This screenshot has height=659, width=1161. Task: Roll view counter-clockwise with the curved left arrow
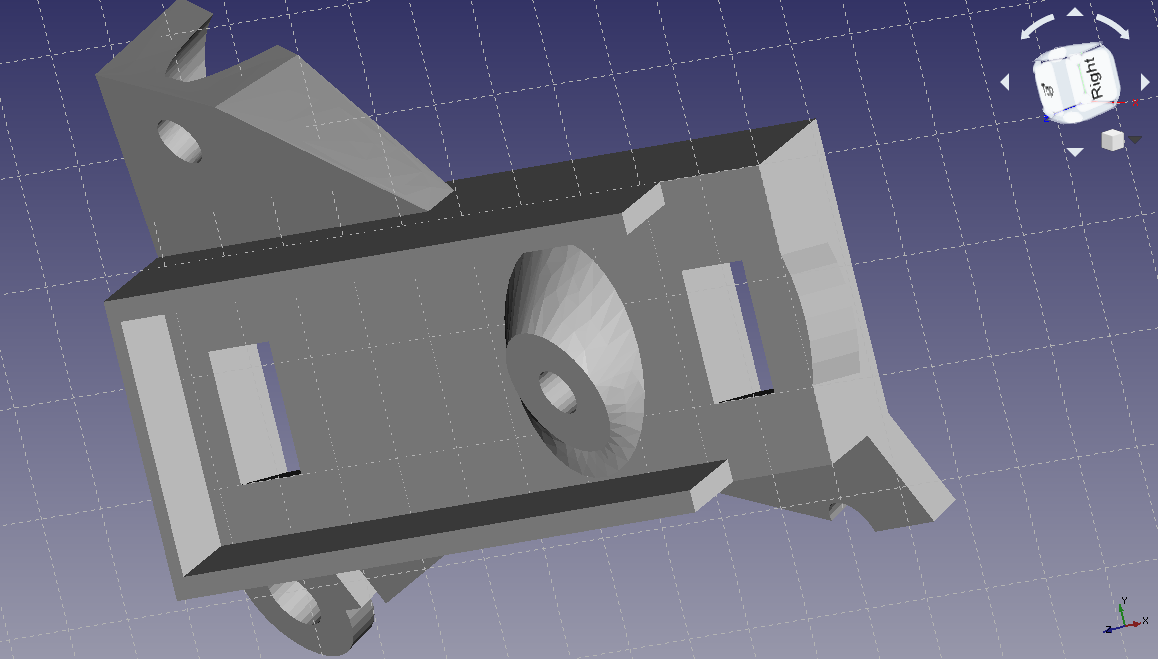click(x=1037, y=26)
